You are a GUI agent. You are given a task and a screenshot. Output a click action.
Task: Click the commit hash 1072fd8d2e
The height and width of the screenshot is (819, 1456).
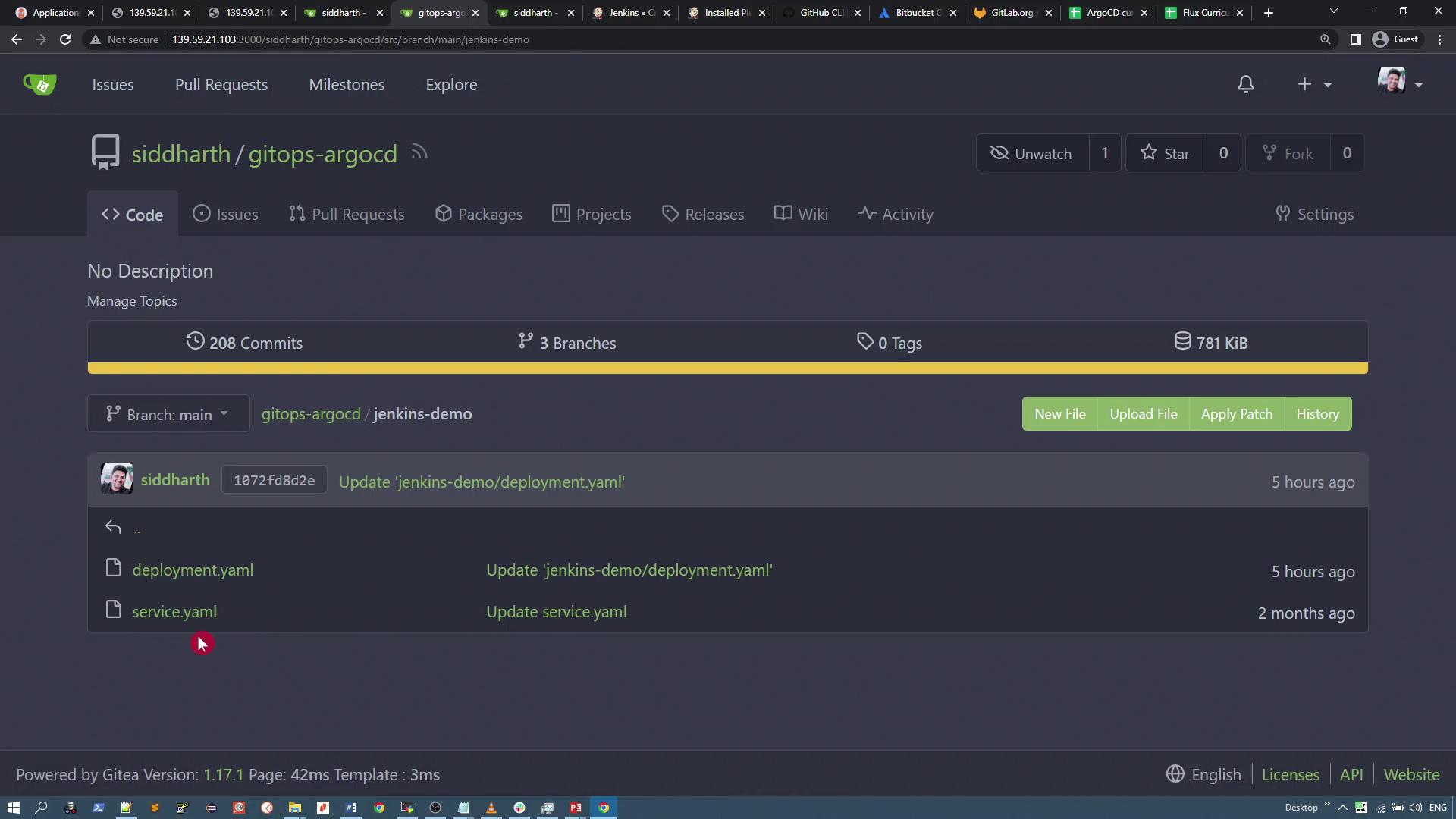click(274, 481)
